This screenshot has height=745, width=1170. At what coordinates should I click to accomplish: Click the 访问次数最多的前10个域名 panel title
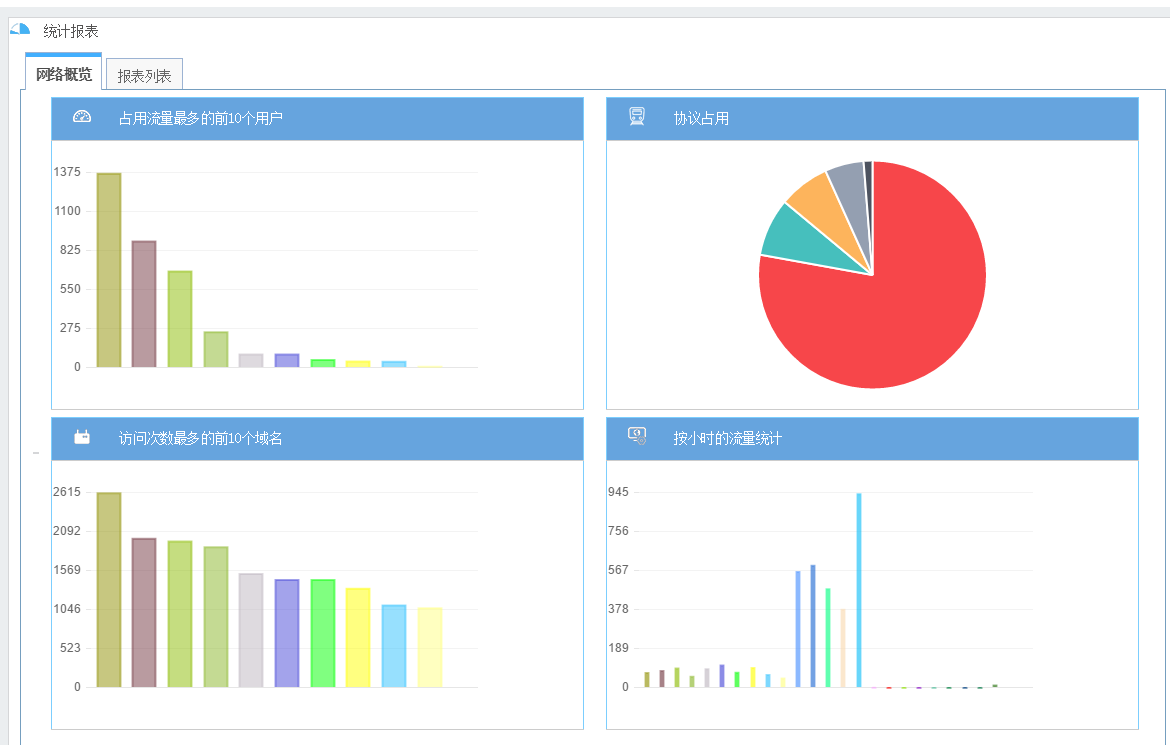click(200, 438)
